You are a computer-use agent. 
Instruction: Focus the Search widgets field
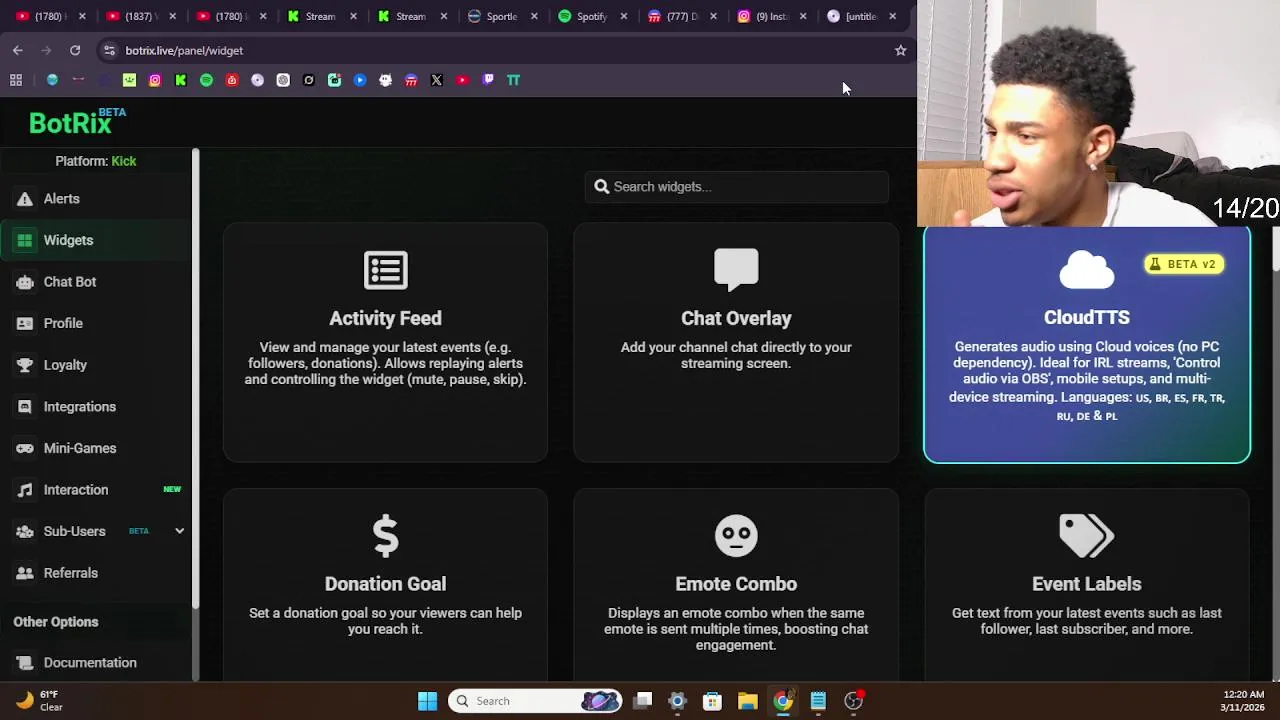click(x=736, y=187)
